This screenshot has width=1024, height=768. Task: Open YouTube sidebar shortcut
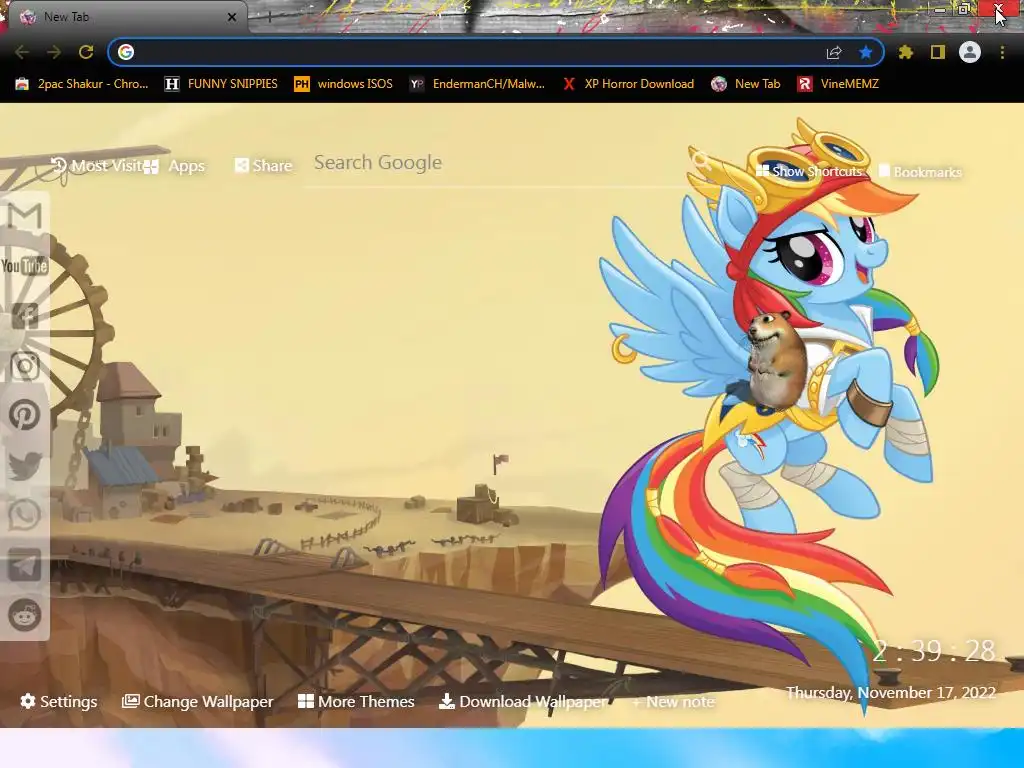click(25, 266)
